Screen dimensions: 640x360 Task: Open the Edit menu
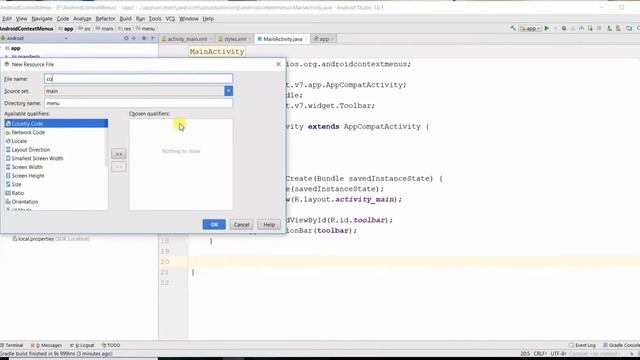[x=7, y=19]
